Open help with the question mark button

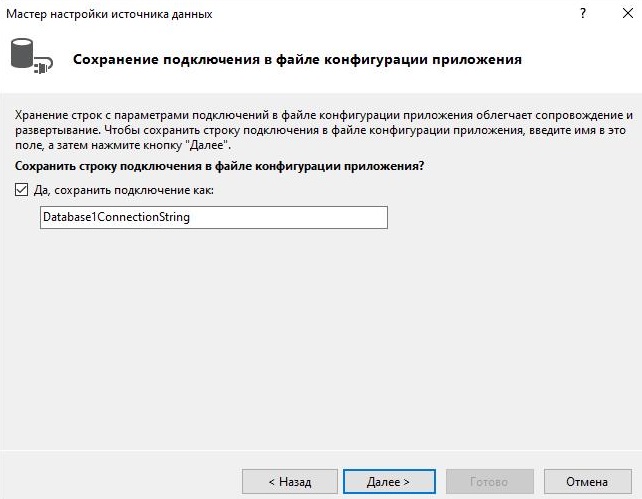[583, 14]
